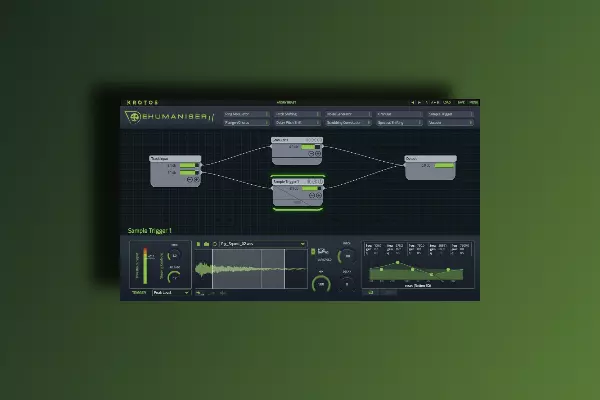Add a Spectral Shifting module
The image size is (600, 400).
[399, 122]
